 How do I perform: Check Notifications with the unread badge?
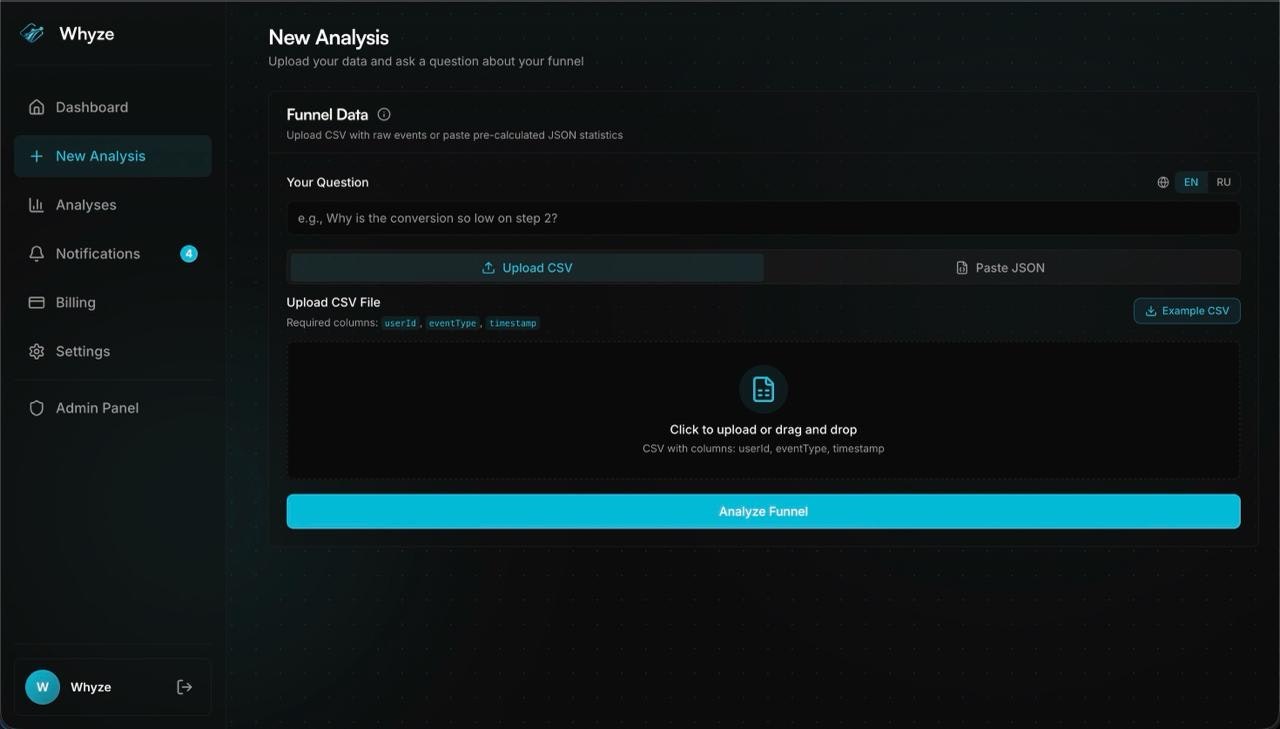[x=97, y=253]
